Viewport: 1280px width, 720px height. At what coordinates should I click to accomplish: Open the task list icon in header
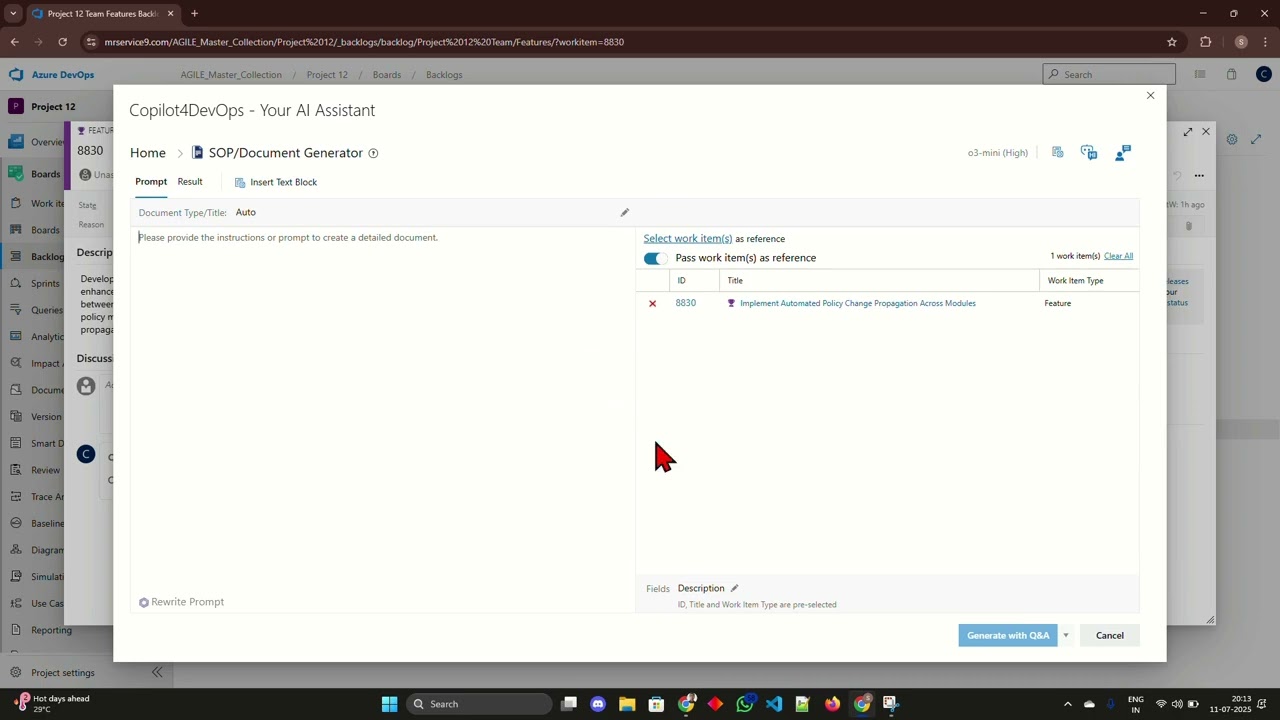pos(1200,74)
